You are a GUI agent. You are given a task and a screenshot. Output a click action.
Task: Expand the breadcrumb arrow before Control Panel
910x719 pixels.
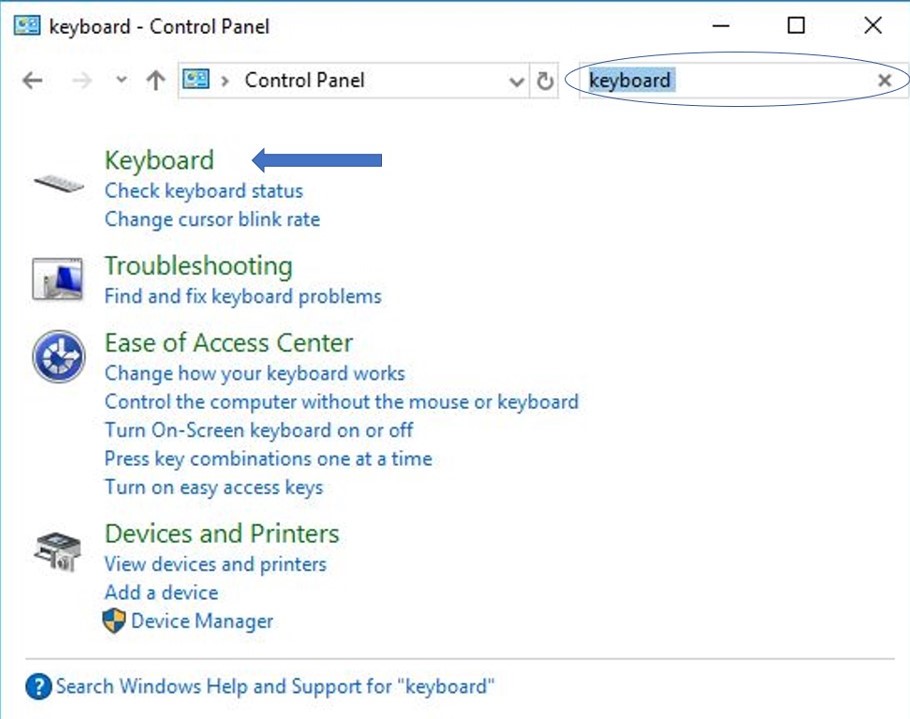(226, 81)
